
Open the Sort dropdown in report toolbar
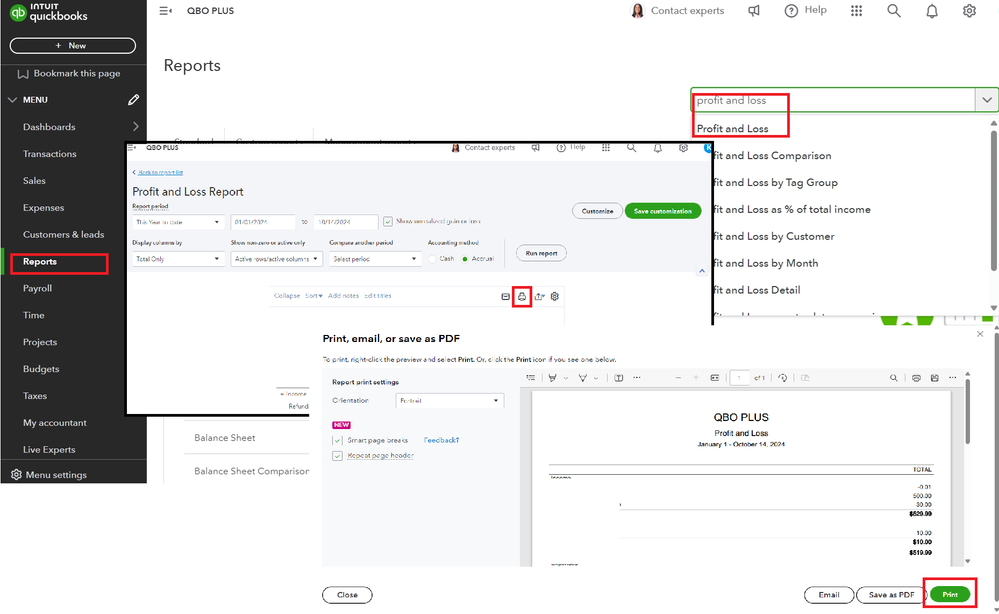pos(314,296)
